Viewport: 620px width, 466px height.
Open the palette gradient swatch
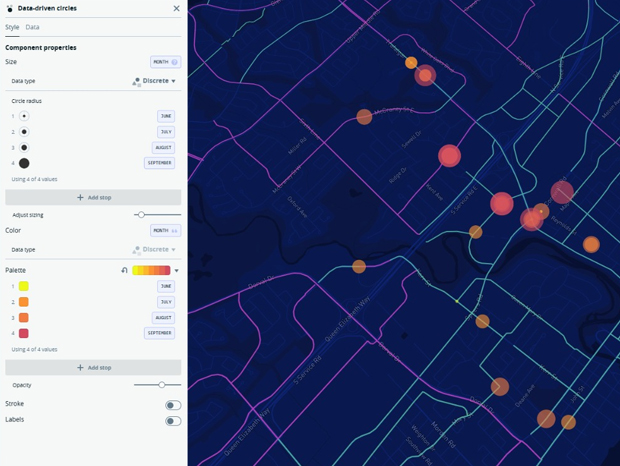pyautogui.click(x=151, y=270)
